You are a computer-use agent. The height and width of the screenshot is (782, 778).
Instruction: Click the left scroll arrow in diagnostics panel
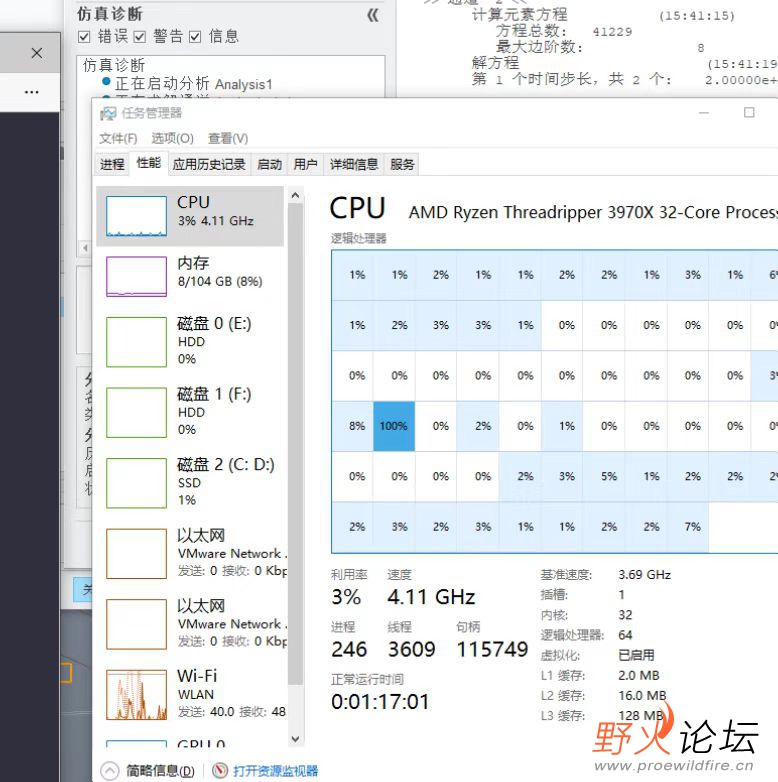click(85, 248)
